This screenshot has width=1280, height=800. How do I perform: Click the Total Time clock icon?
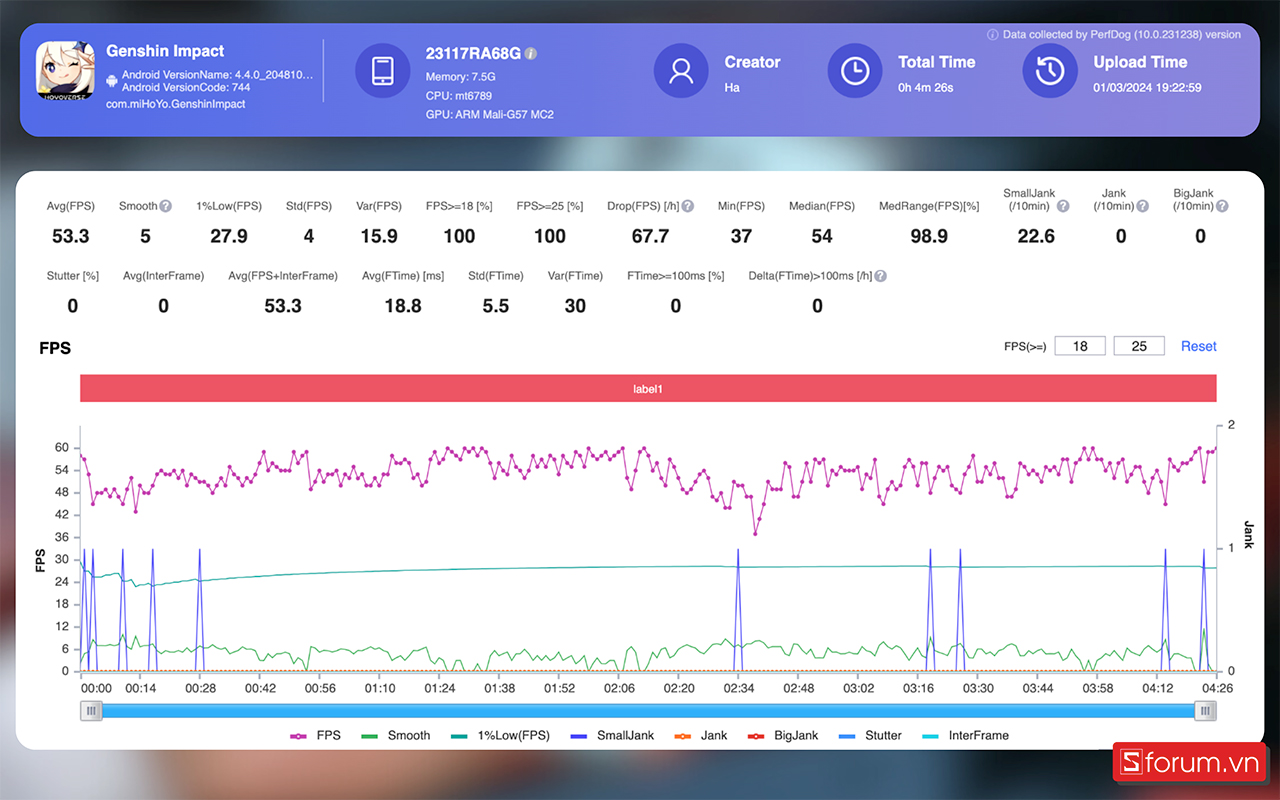[855, 72]
